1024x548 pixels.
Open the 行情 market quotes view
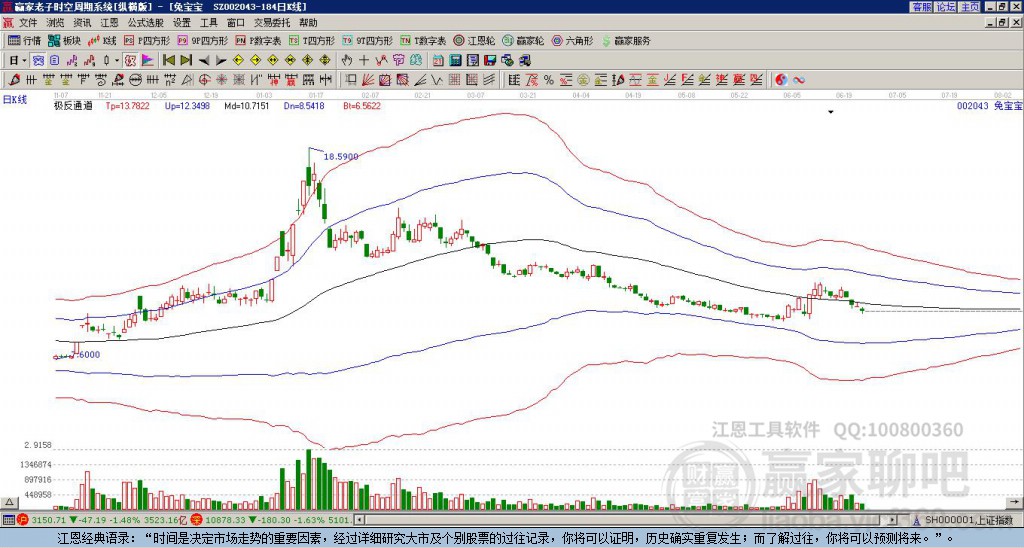(x=24, y=40)
